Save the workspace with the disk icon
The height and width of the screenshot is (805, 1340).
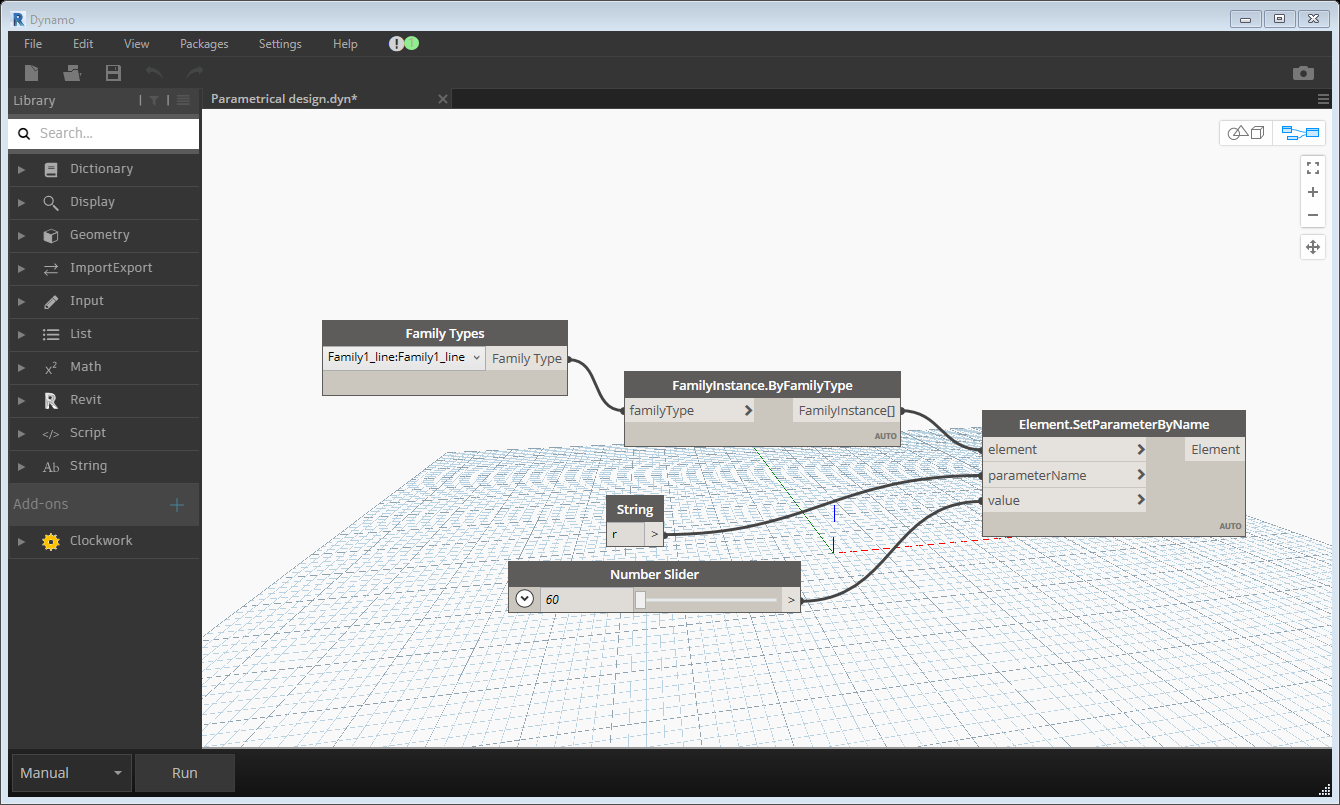pyautogui.click(x=112, y=72)
